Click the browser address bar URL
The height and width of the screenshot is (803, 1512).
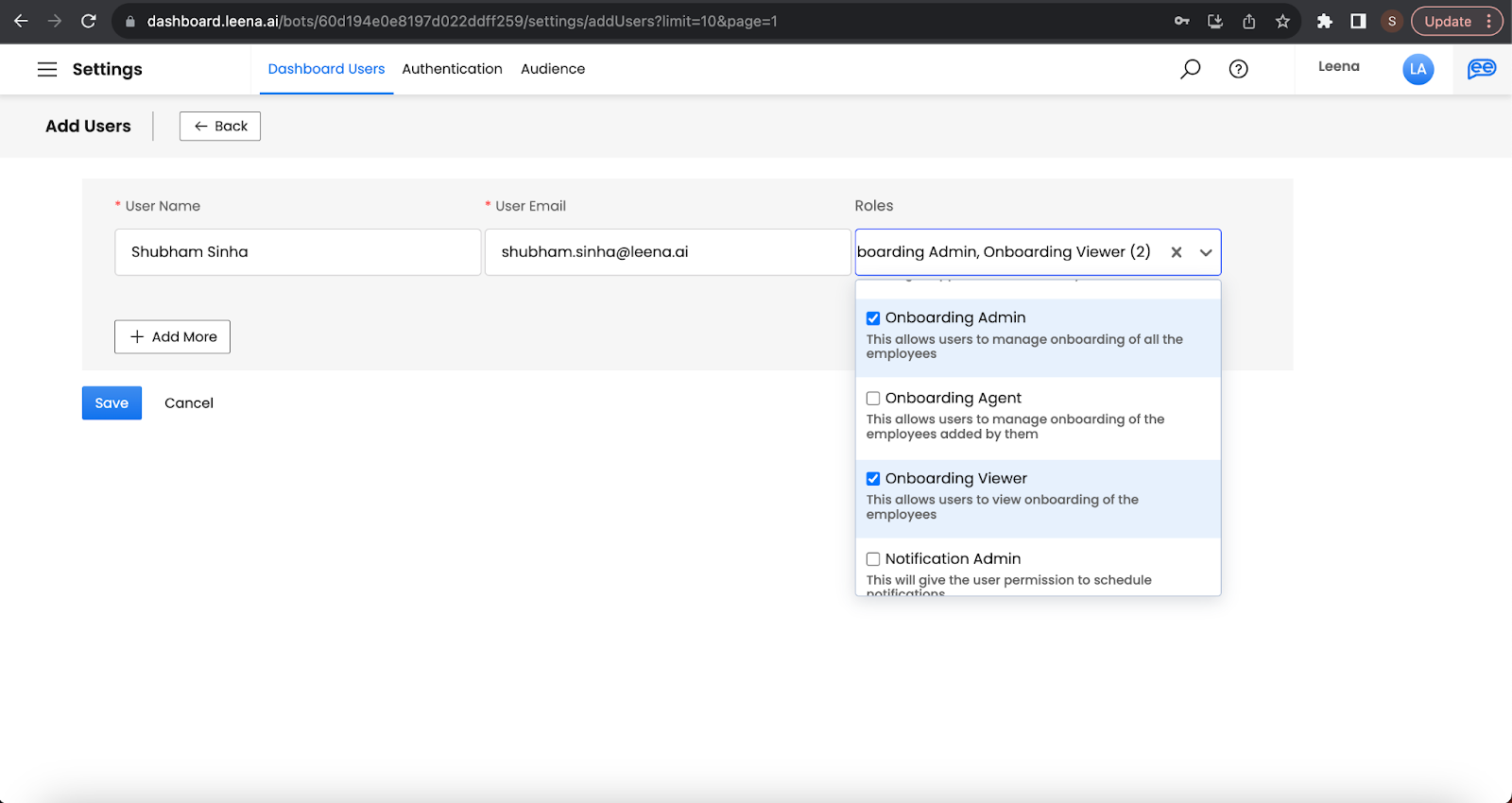point(462,21)
